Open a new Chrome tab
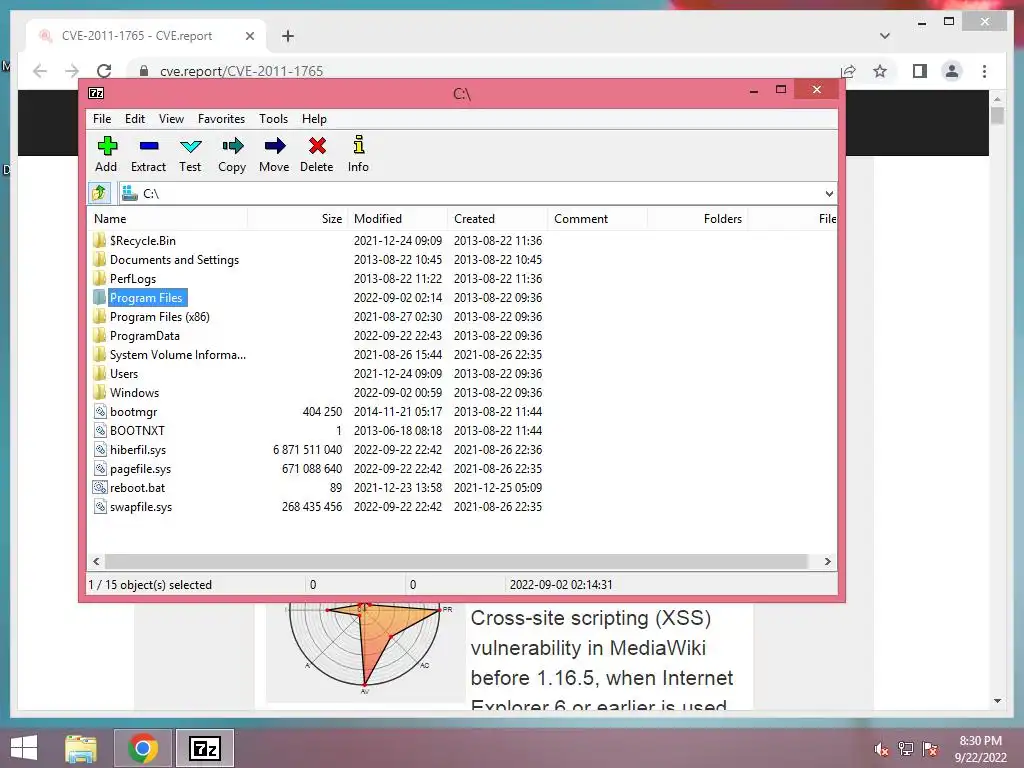This screenshot has width=1024, height=768. pos(288,36)
